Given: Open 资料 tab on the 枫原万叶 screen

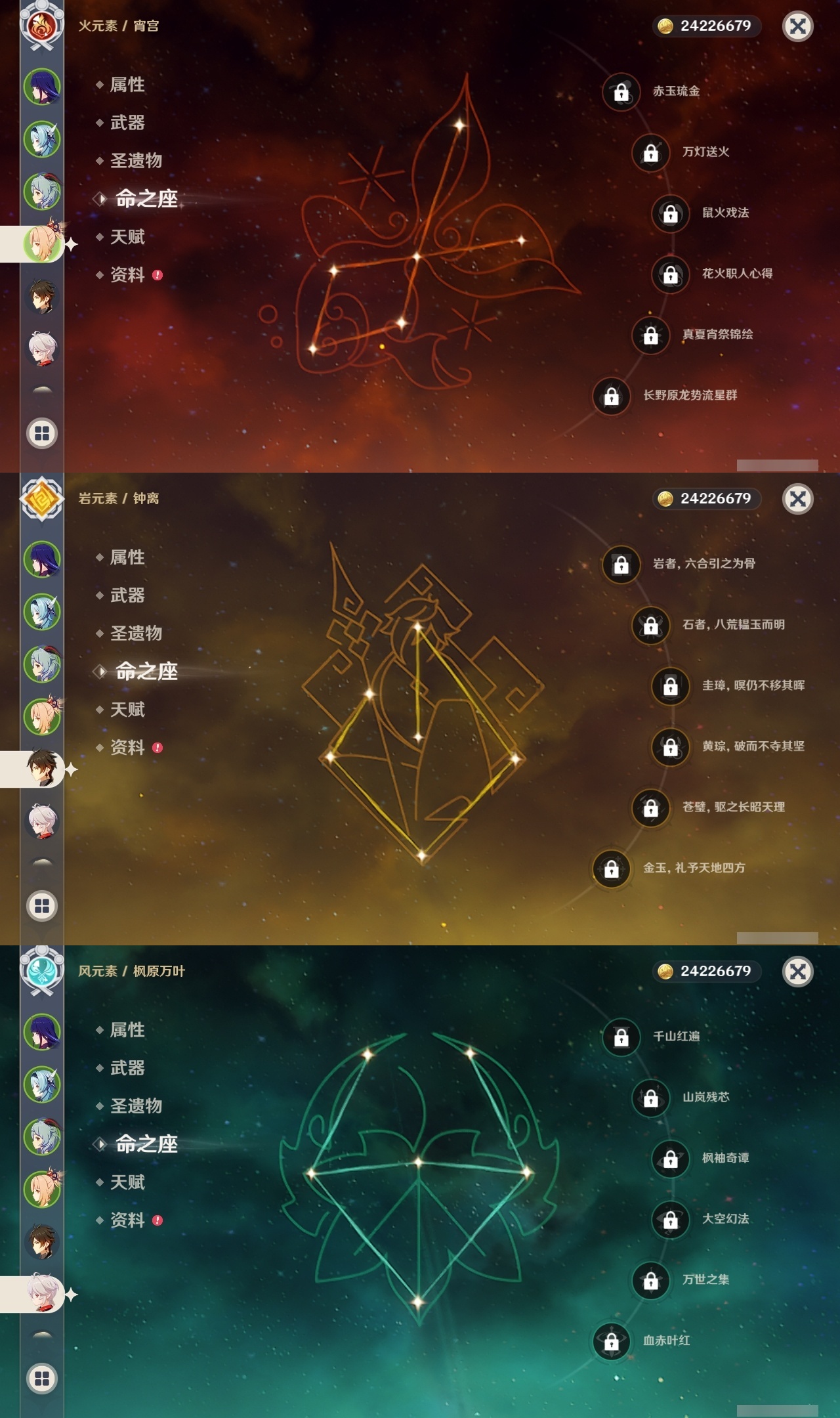Looking at the screenshot, I should click(x=127, y=1220).
